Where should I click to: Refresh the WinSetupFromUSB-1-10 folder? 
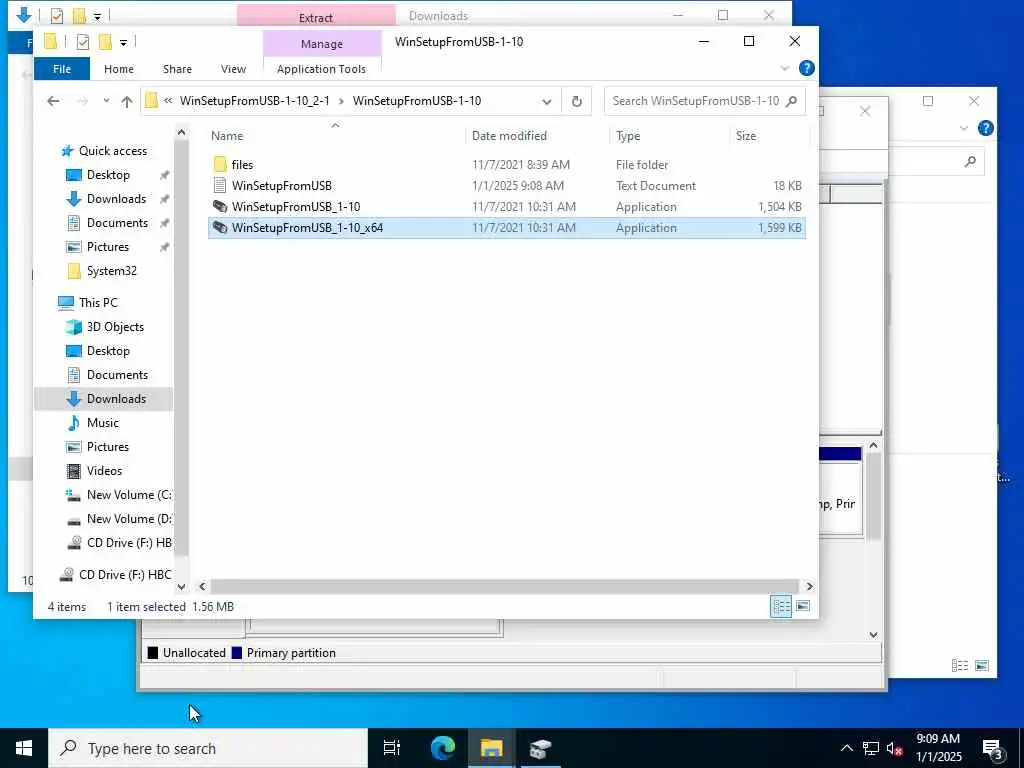[x=577, y=101]
